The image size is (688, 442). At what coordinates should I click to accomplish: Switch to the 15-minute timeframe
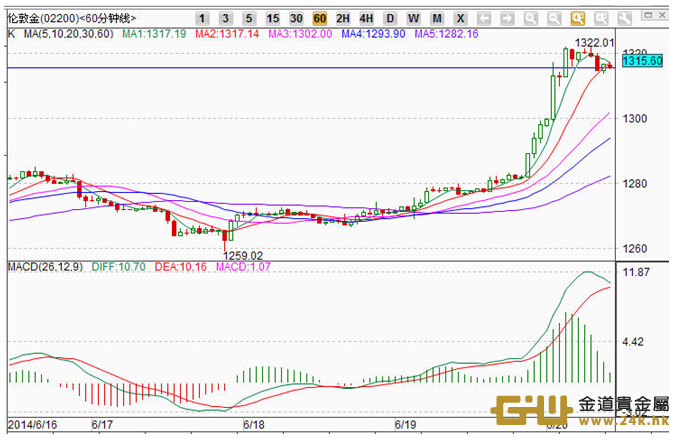point(273,19)
